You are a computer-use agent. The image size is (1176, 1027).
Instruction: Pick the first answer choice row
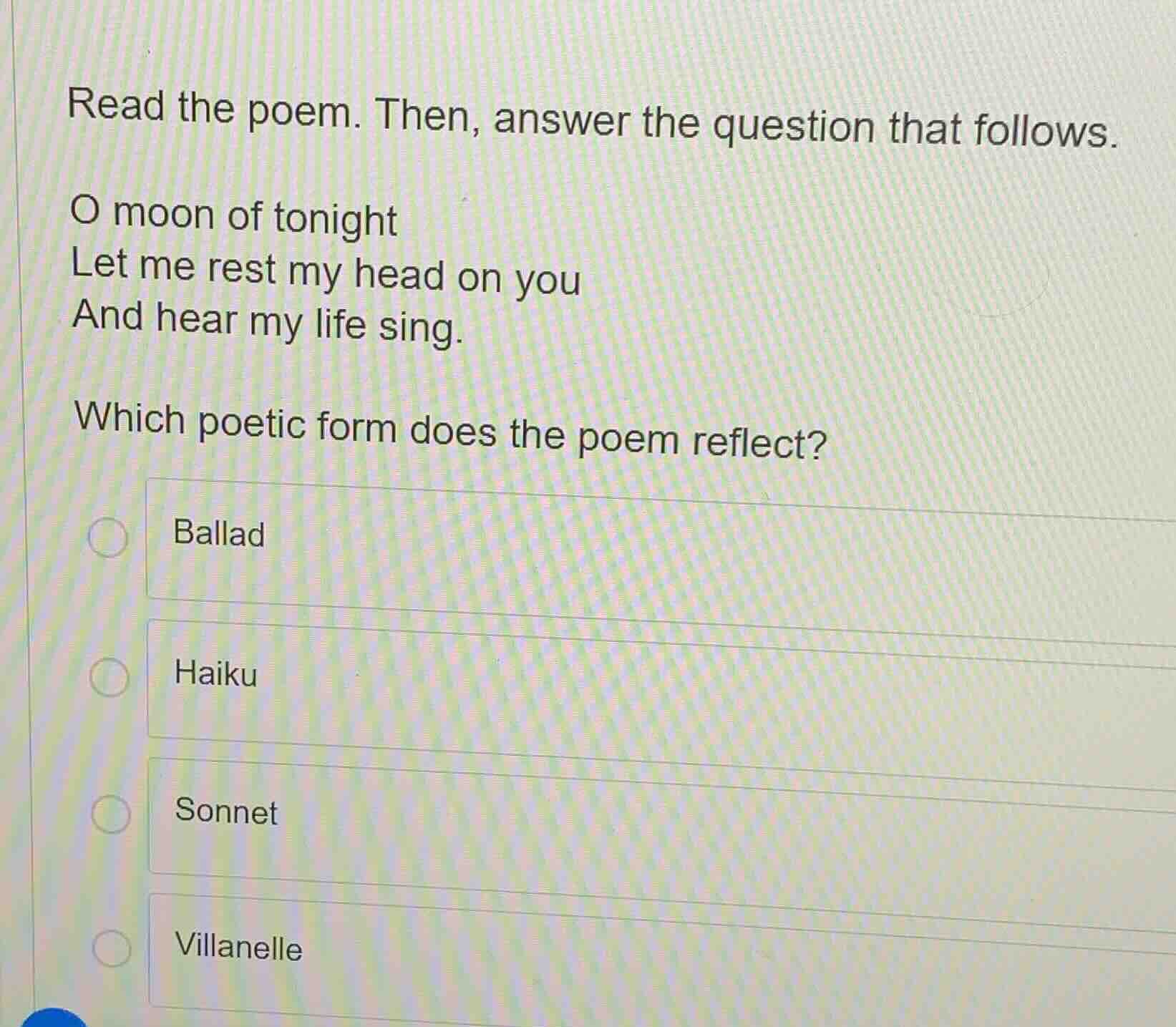tap(501, 537)
